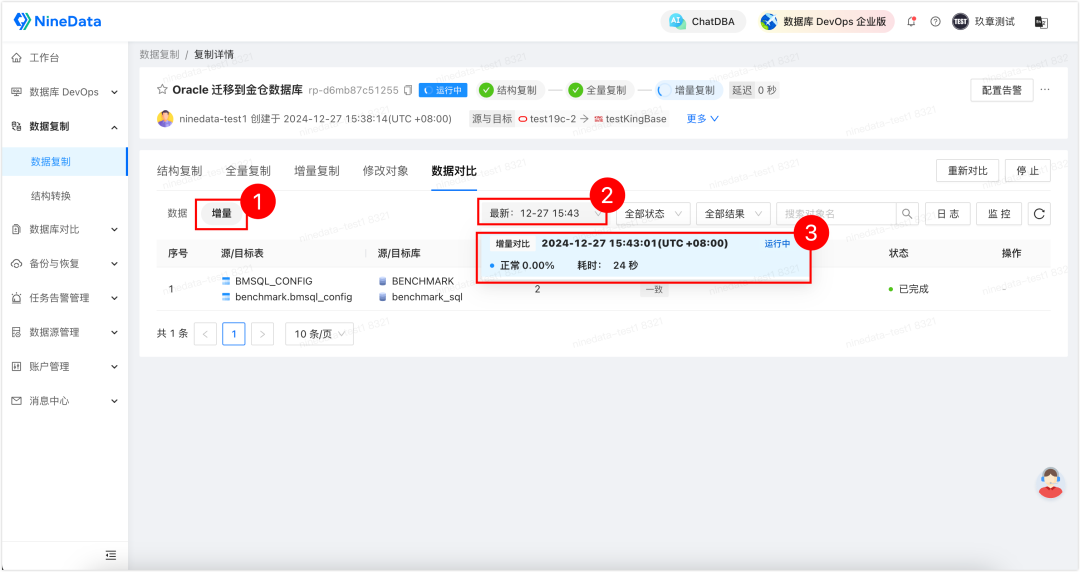Click ninedata-test1 creator avatar
The image size is (1080, 572).
[165, 119]
